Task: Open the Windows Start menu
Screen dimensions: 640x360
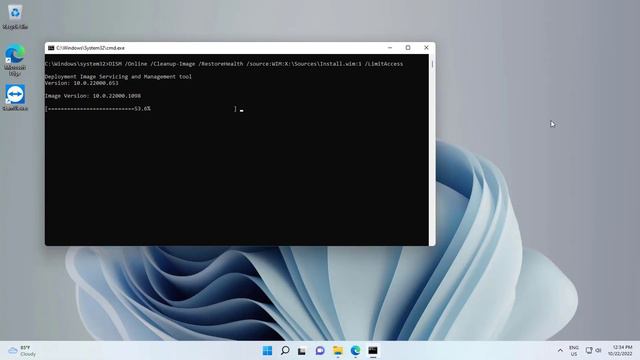Action: click(x=267, y=351)
